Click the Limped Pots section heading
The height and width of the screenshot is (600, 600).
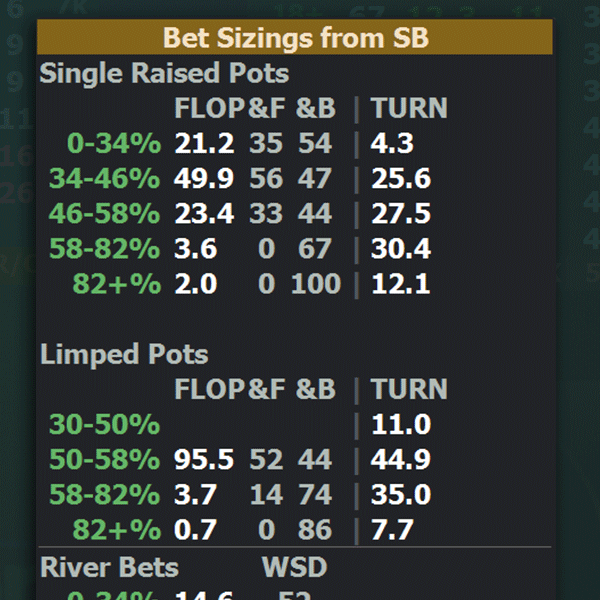(x=124, y=354)
